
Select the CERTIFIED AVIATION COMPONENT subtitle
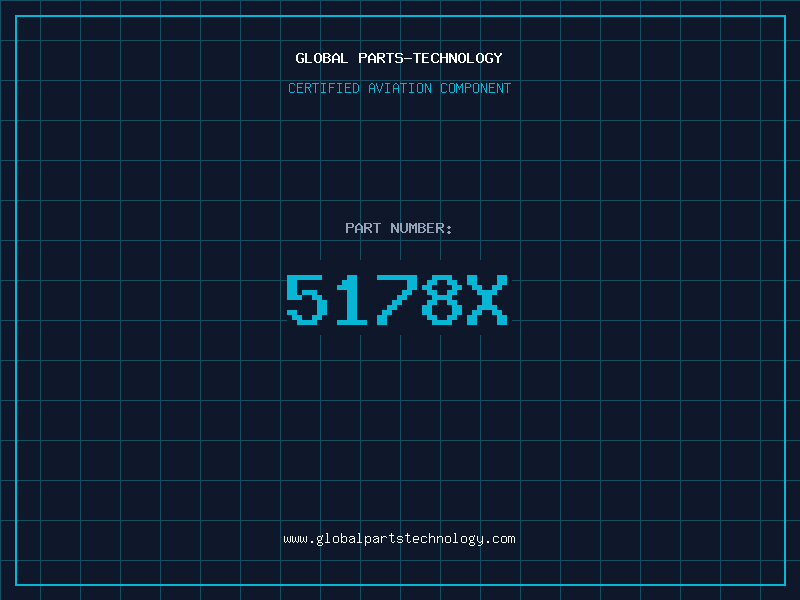[x=399, y=88]
